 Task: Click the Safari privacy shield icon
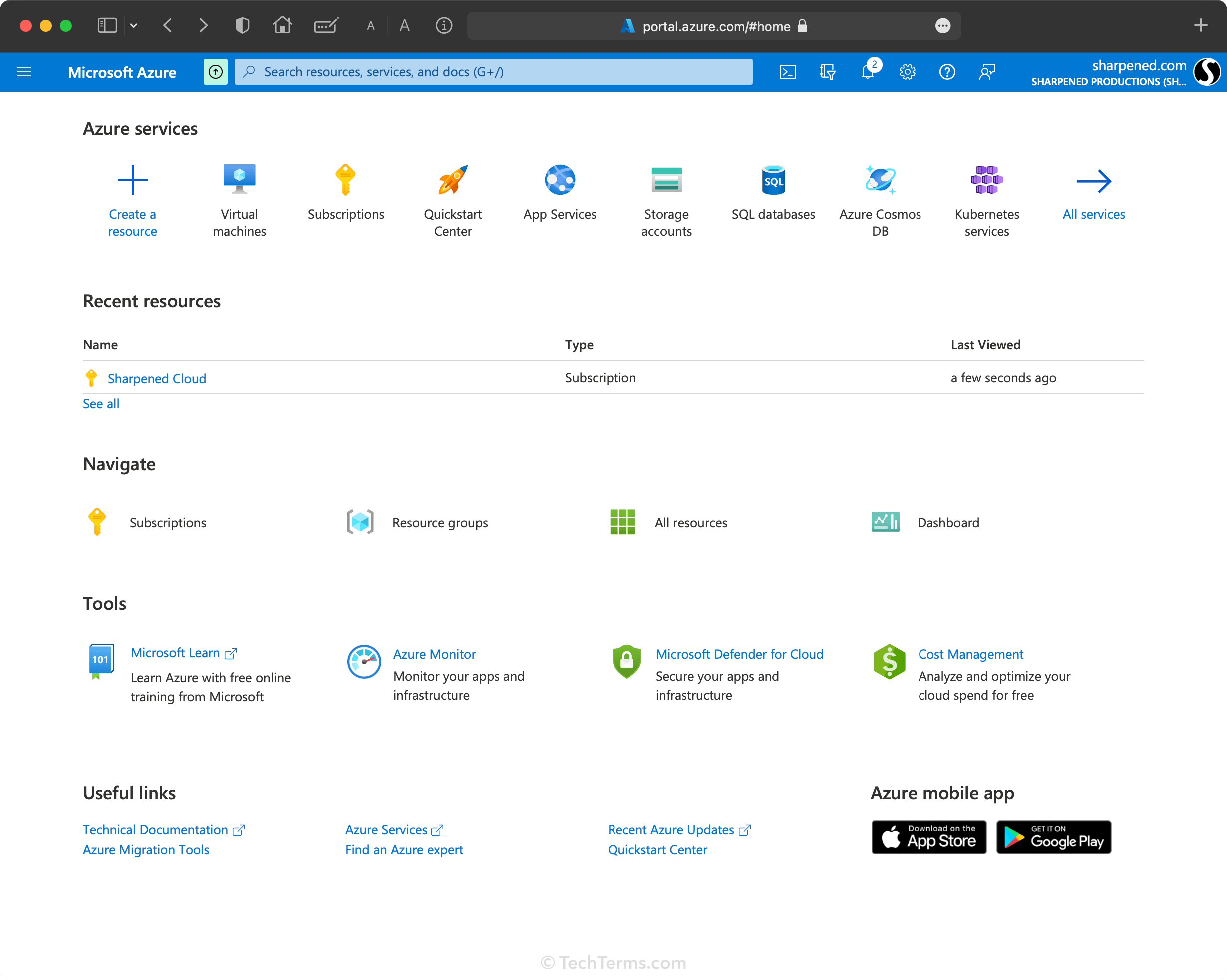coord(242,25)
